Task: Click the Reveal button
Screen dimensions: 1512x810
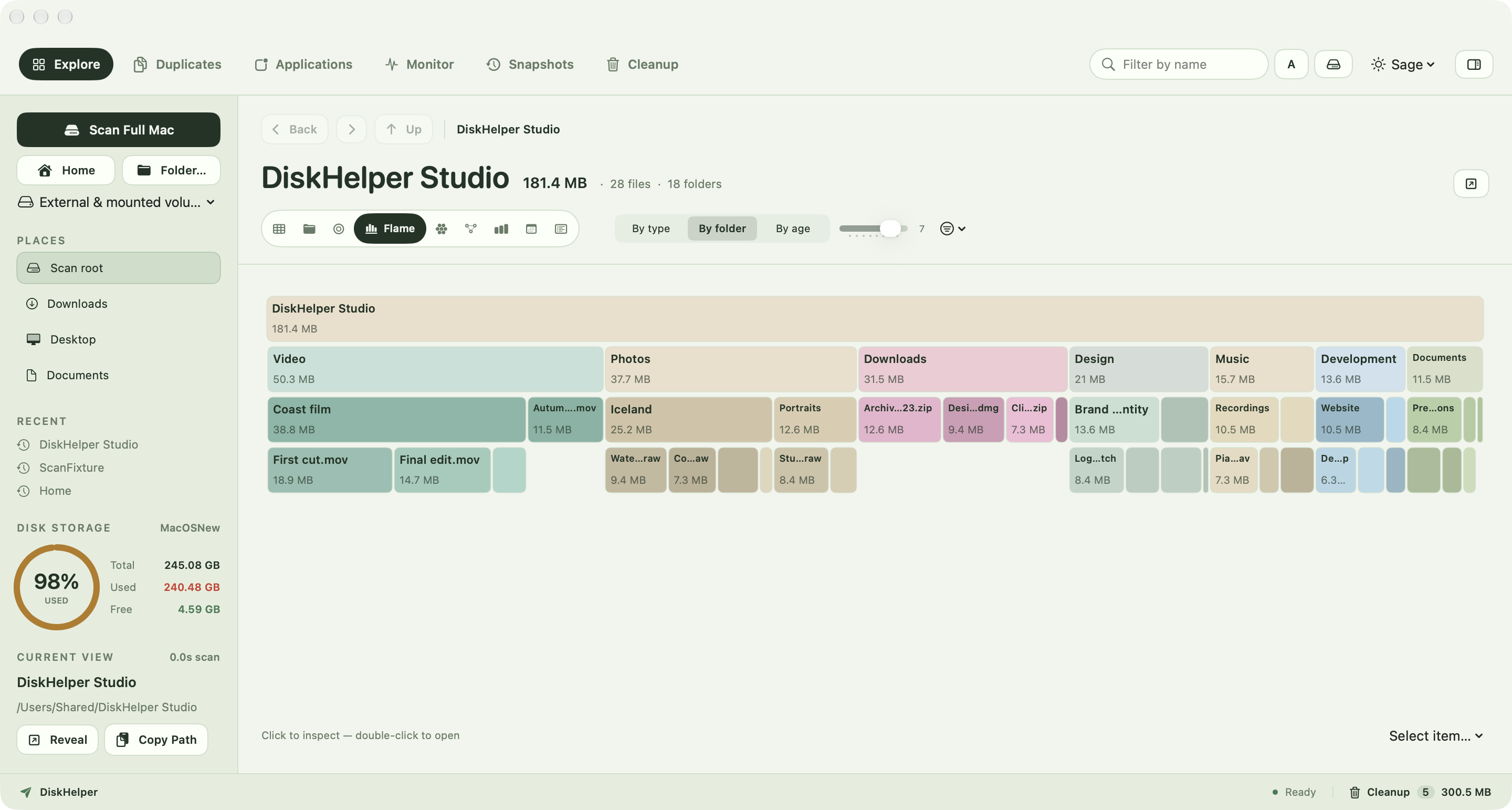Action: (58, 740)
